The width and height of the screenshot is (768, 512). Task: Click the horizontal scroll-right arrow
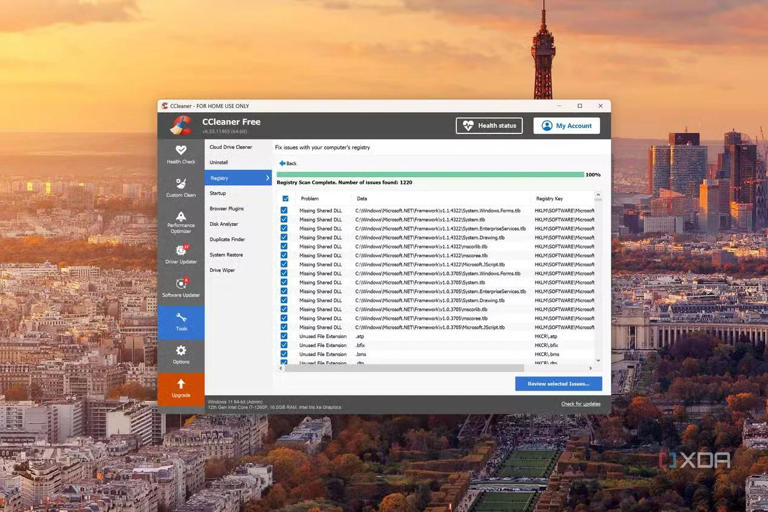click(590, 368)
